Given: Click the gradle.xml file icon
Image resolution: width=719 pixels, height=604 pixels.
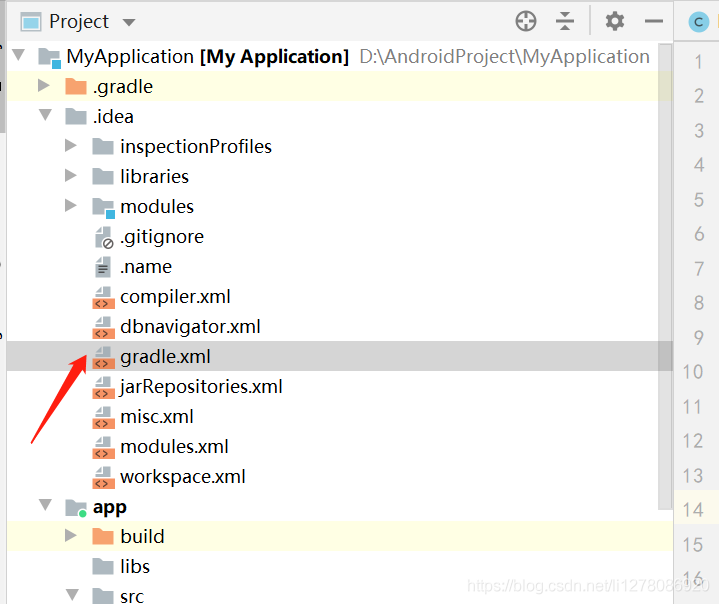Looking at the screenshot, I should pyautogui.click(x=103, y=357).
